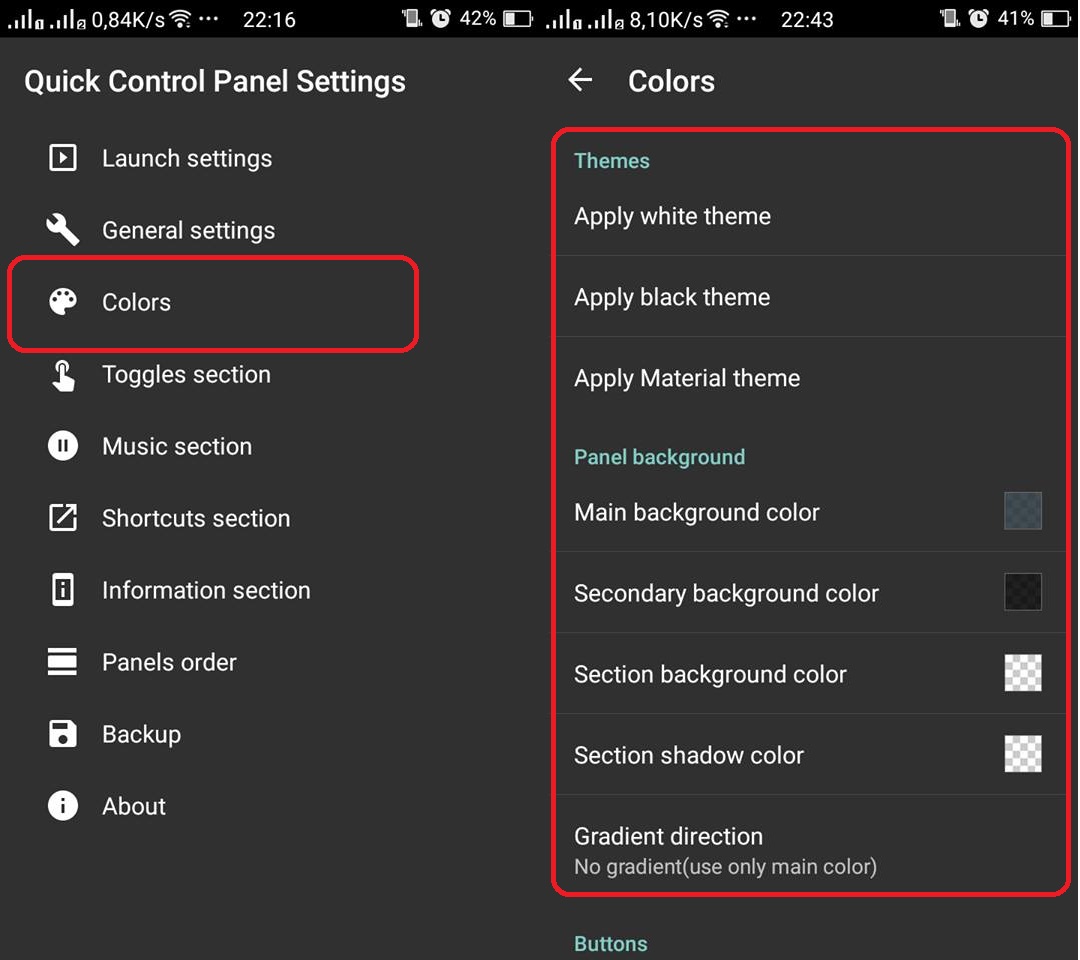1080x960 pixels.
Task: Pick the Main background color swatch
Action: point(1023,511)
